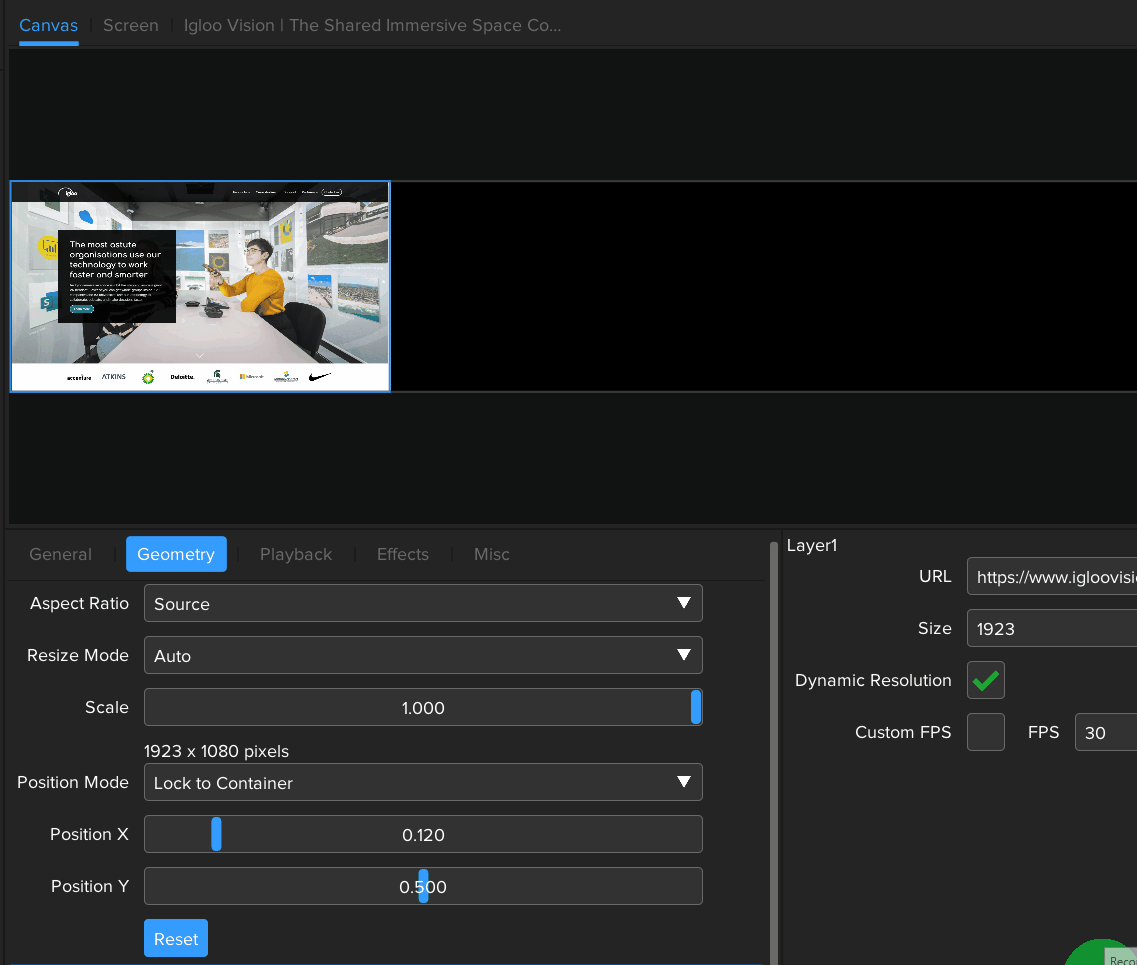Open the Aspect Ratio dropdown arrow

click(x=685, y=603)
